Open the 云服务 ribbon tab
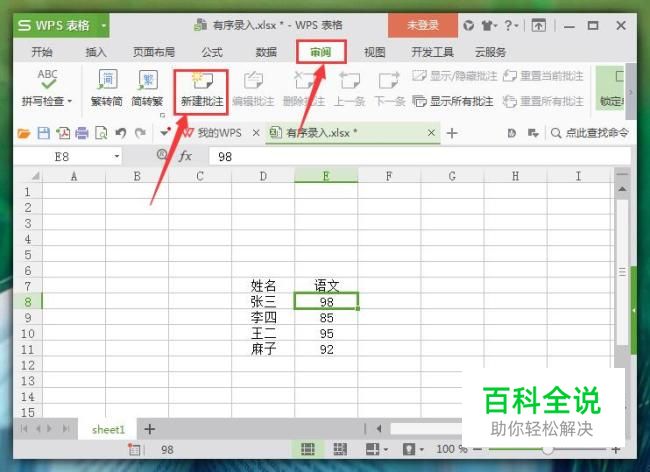This screenshot has width=650, height=472. 490,52
